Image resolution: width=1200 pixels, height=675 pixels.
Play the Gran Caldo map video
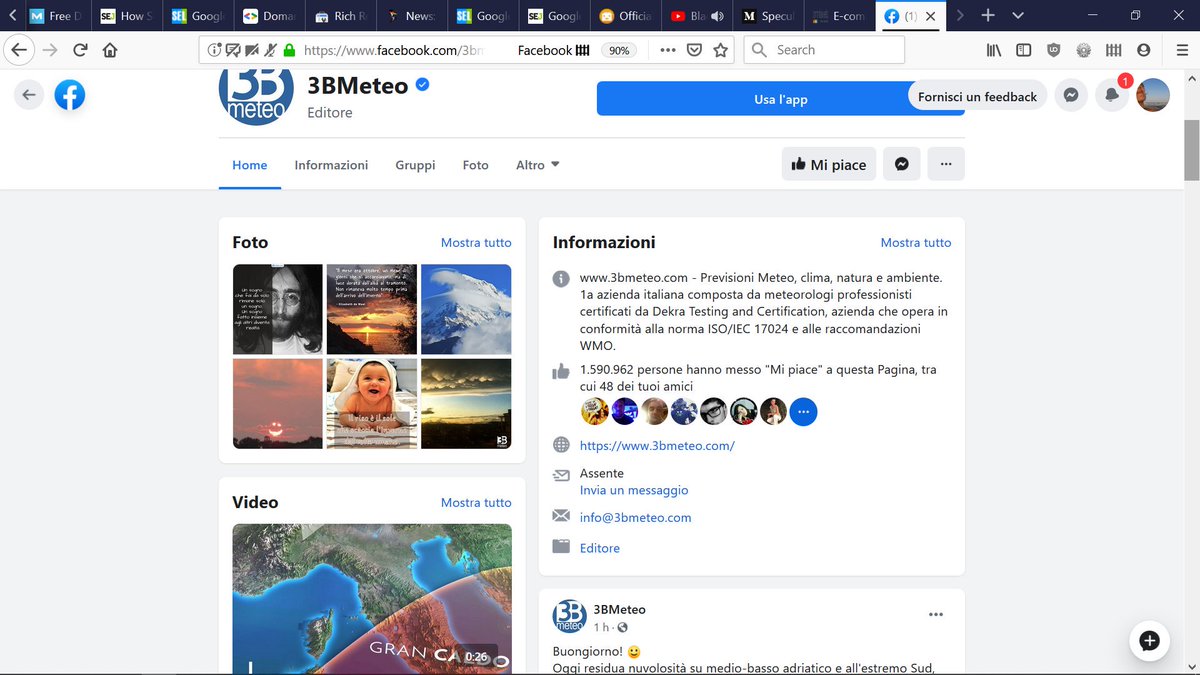tap(372, 599)
